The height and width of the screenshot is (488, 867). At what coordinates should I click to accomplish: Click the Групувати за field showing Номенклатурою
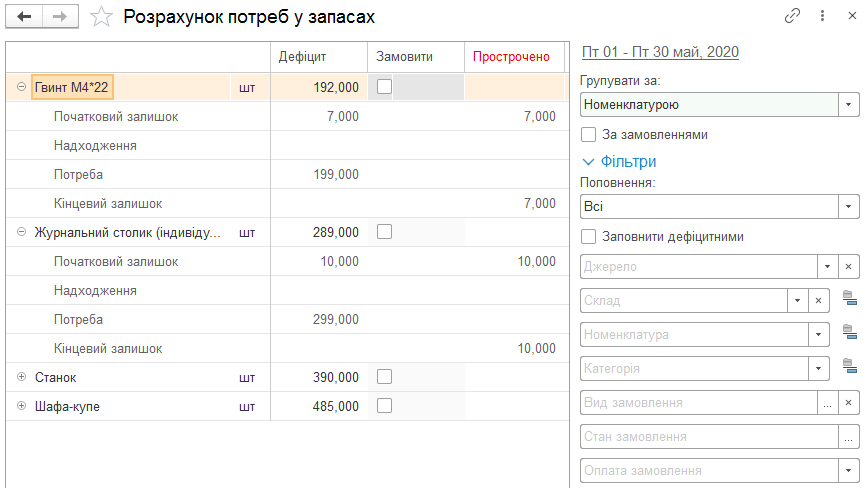pyautogui.click(x=709, y=104)
